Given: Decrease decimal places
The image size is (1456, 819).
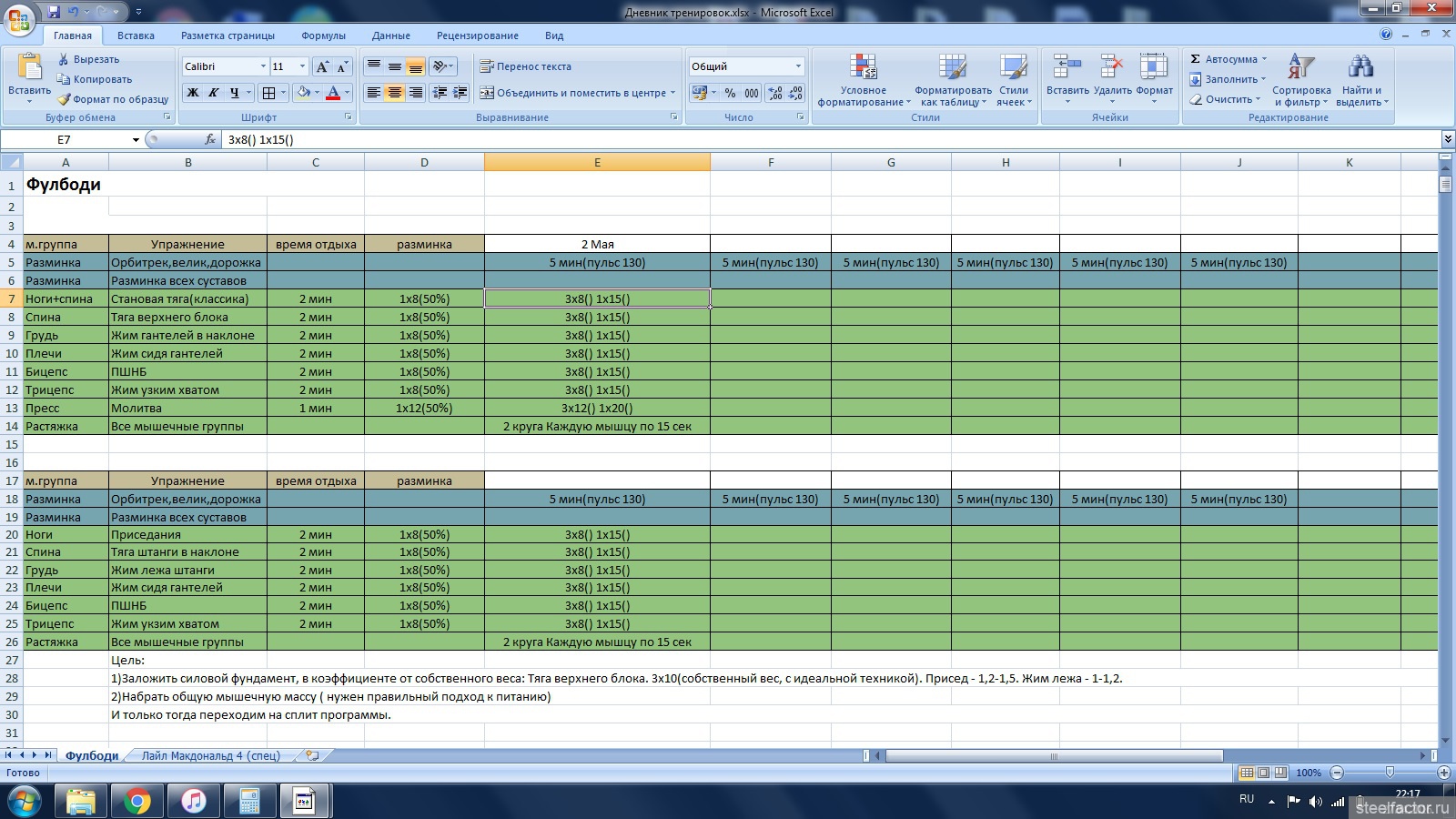Looking at the screenshot, I should [795, 93].
